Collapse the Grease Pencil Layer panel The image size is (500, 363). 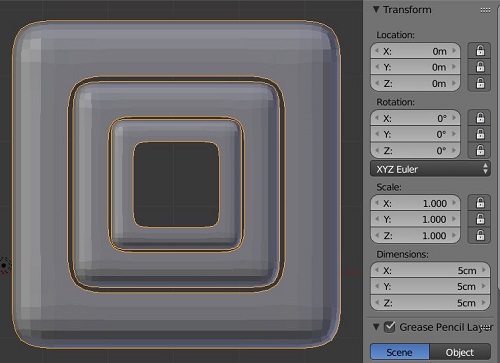376,327
